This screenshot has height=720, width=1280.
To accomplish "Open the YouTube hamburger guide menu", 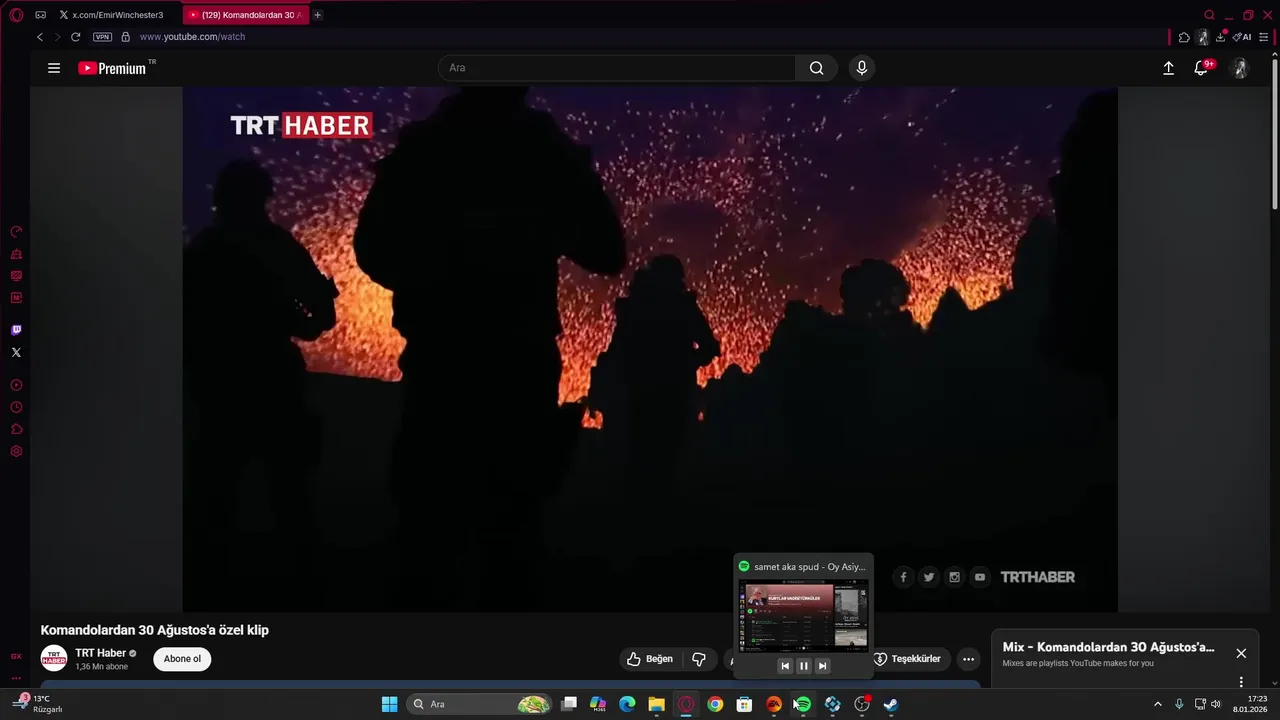I will (x=54, y=68).
